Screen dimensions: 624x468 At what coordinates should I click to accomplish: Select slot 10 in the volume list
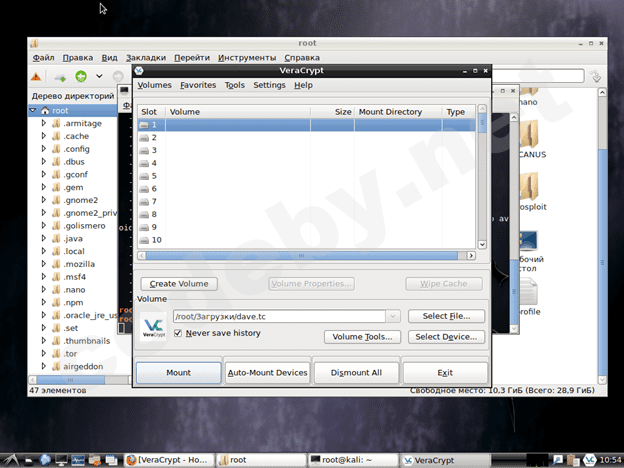[x=306, y=240]
